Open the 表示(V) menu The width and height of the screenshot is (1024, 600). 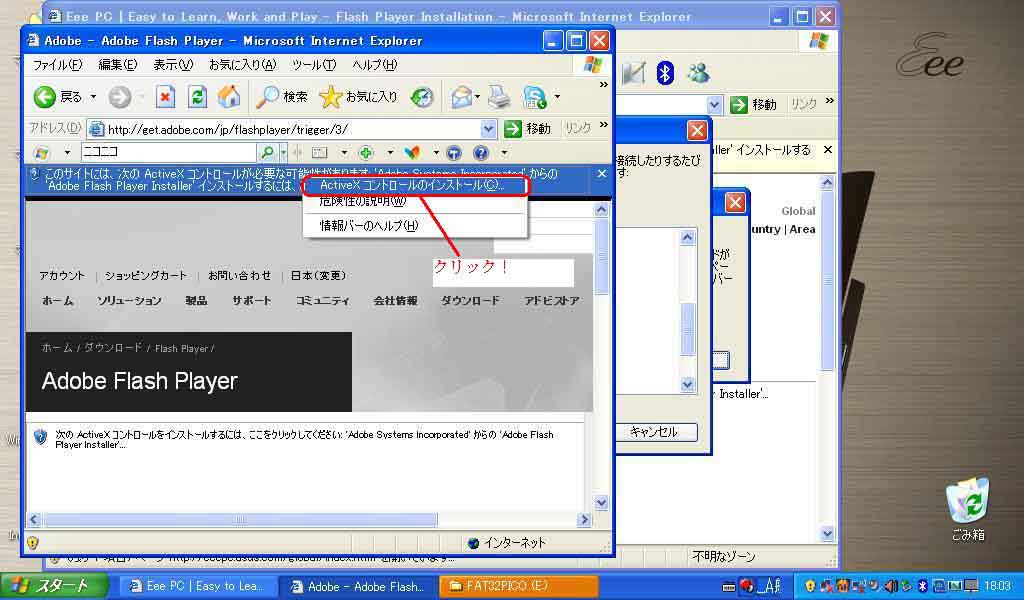click(x=173, y=65)
